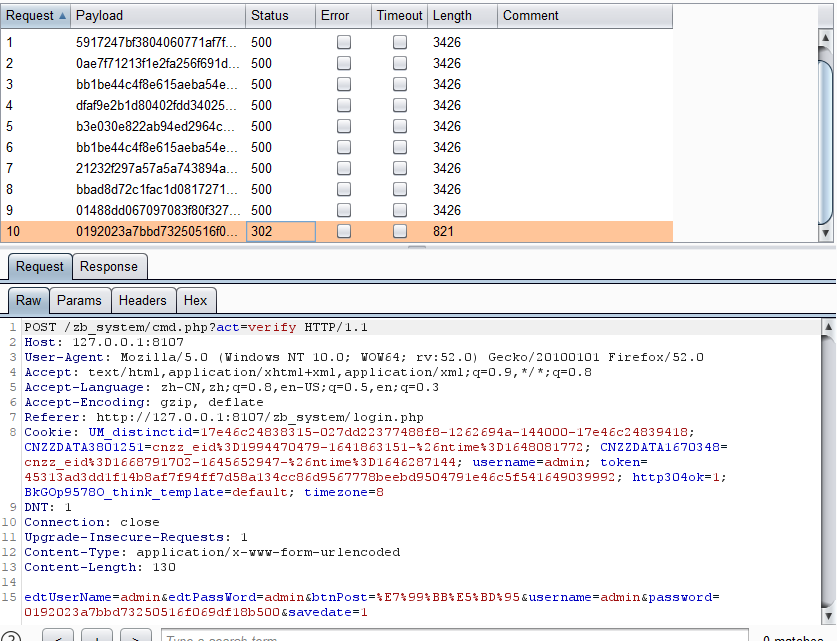This screenshot has width=837, height=641.
Task: Click the request viewer scrollbar thumb
Action: [828, 470]
